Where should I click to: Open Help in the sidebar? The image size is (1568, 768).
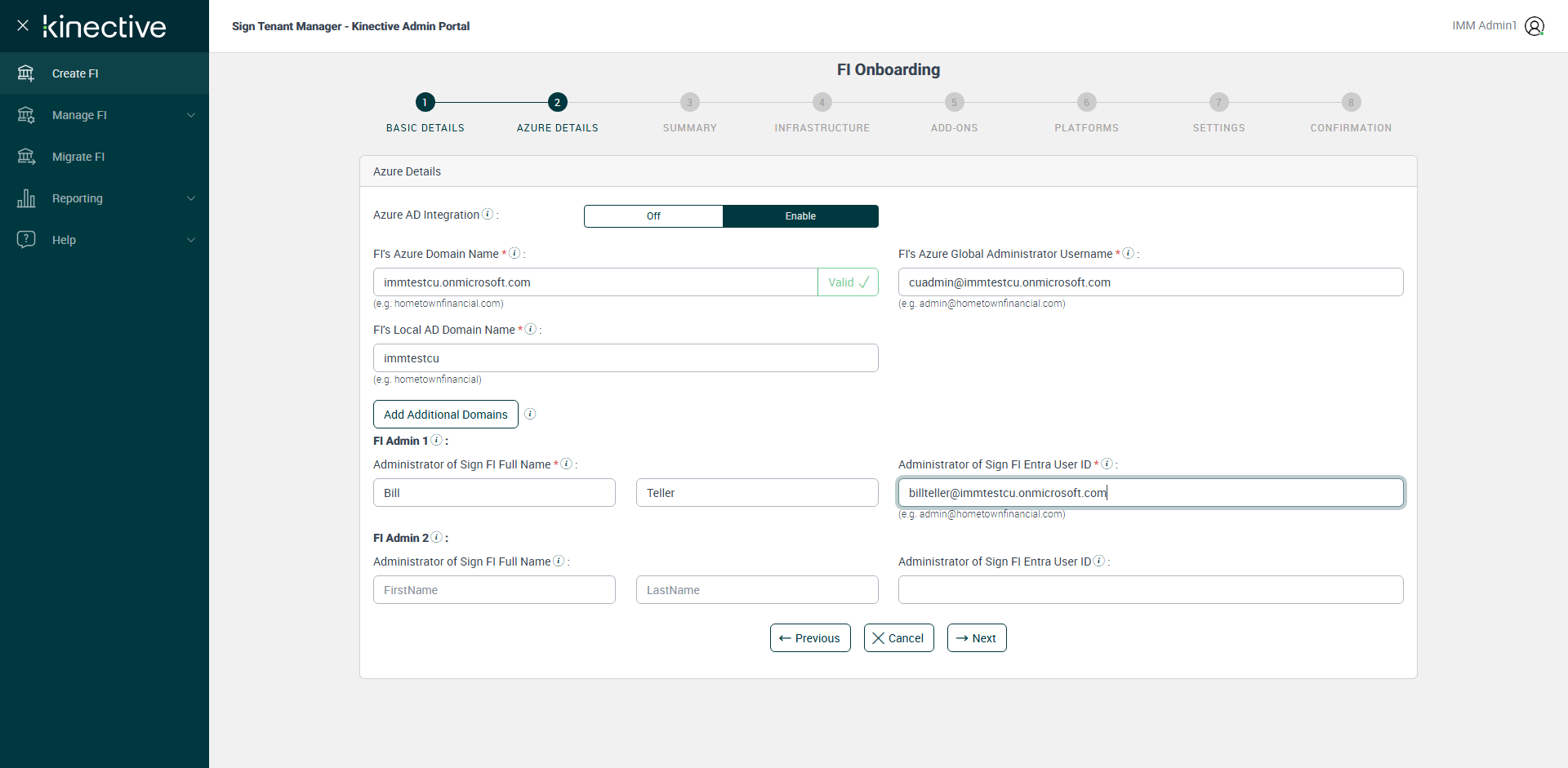(105, 240)
